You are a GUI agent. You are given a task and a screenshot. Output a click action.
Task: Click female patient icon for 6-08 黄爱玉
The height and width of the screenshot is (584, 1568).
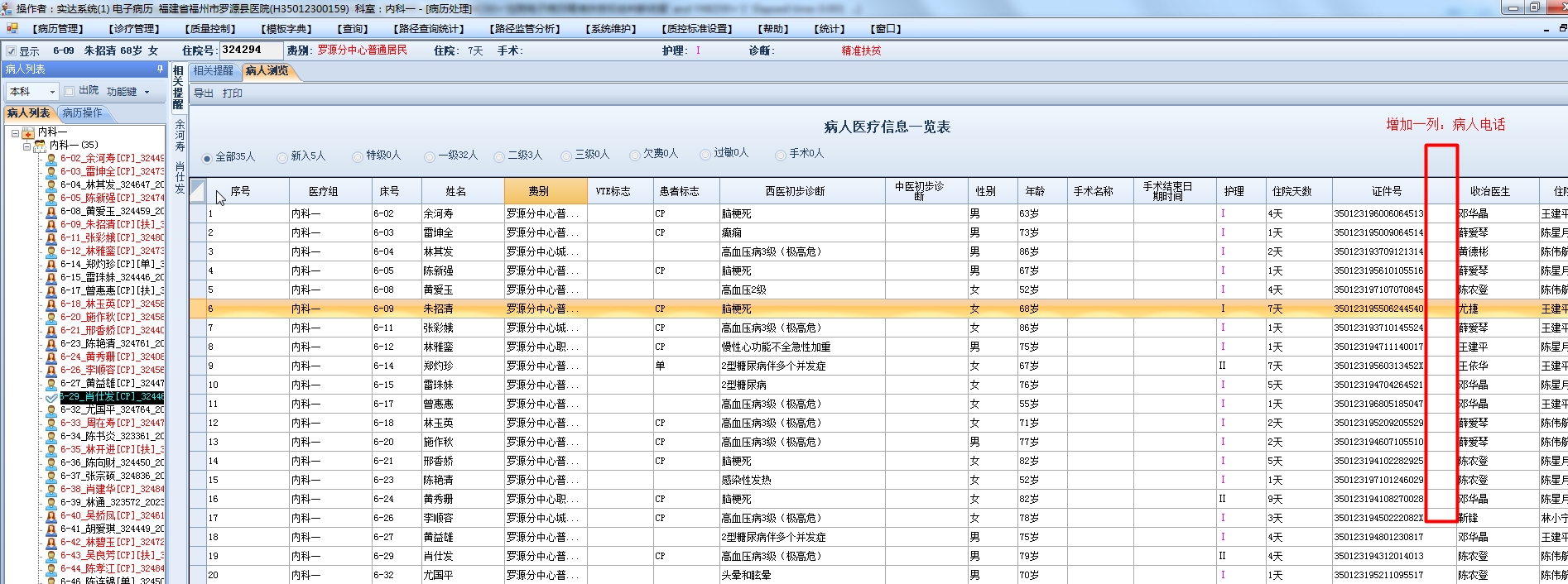(x=51, y=211)
